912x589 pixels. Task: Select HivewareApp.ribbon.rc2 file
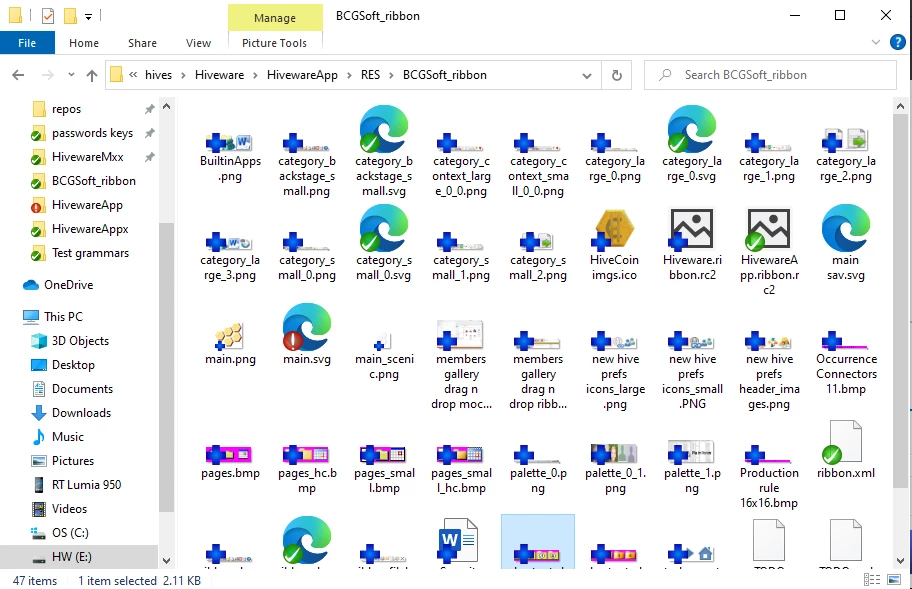click(x=769, y=251)
